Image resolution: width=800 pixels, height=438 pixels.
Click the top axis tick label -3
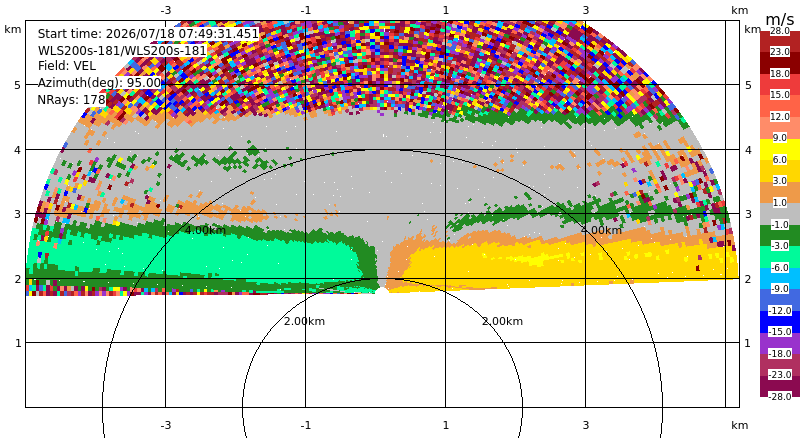click(x=166, y=10)
